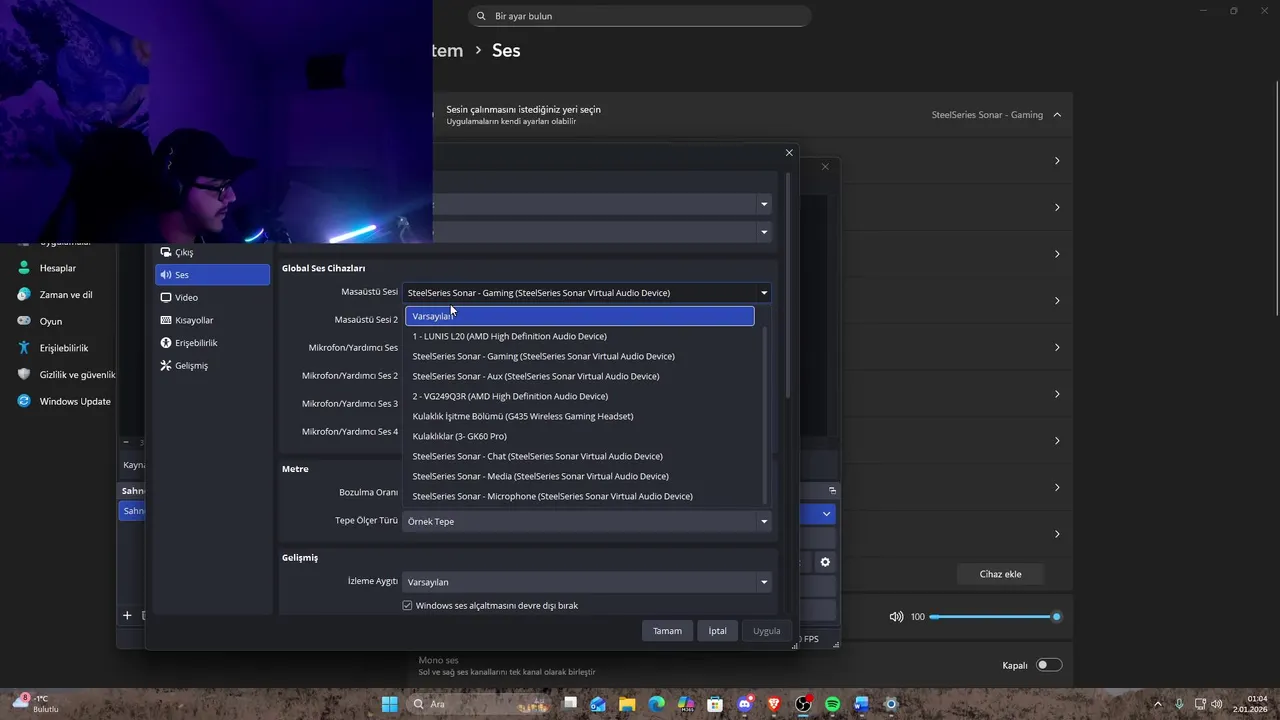The height and width of the screenshot is (720, 1280).
Task: Open Kısayollar category in OBS settings
Action: click(x=212, y=320)
